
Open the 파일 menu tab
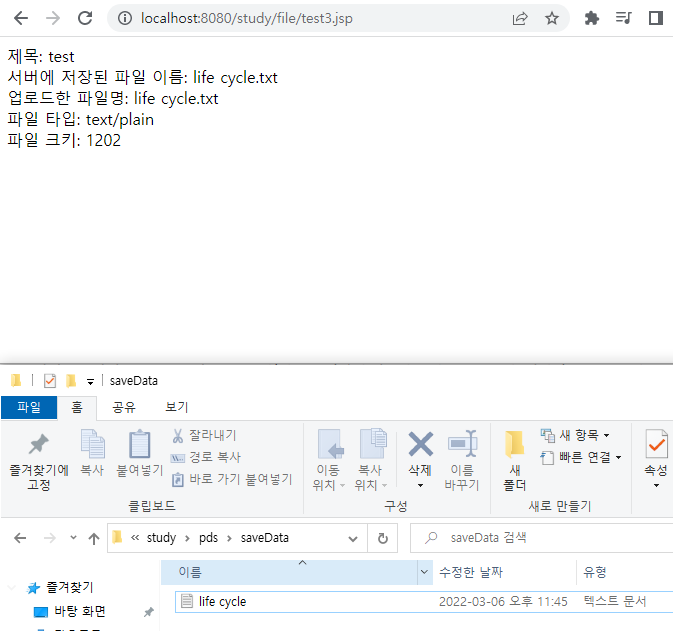click(x=29, y=407)
